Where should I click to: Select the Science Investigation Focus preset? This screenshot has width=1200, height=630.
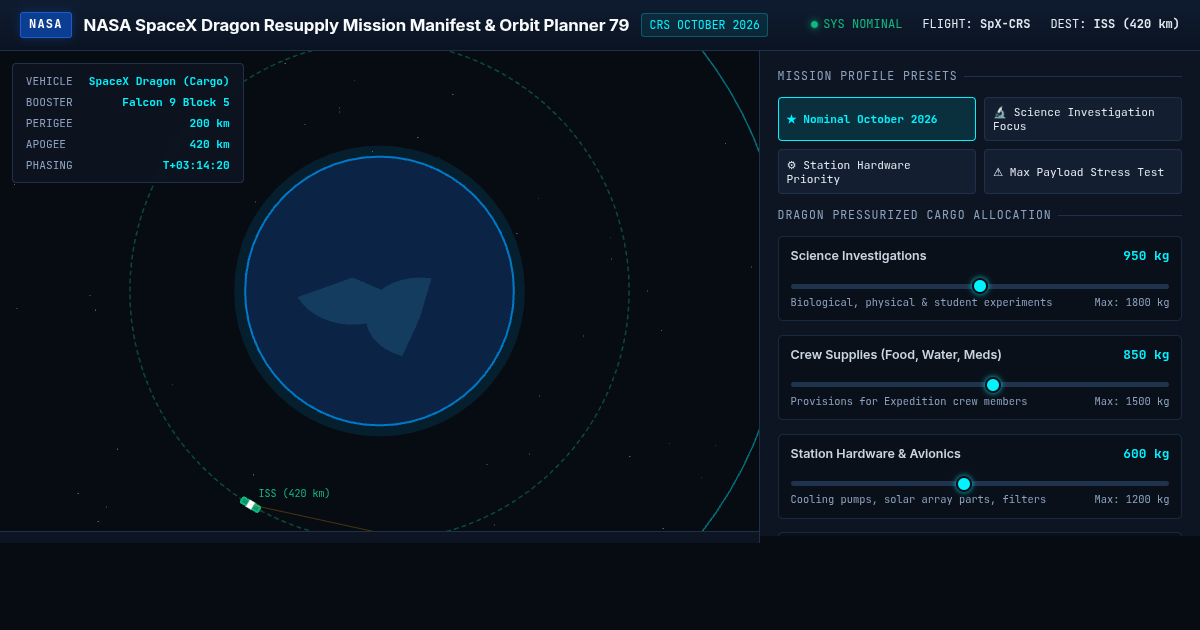(x=1083, y=119)
